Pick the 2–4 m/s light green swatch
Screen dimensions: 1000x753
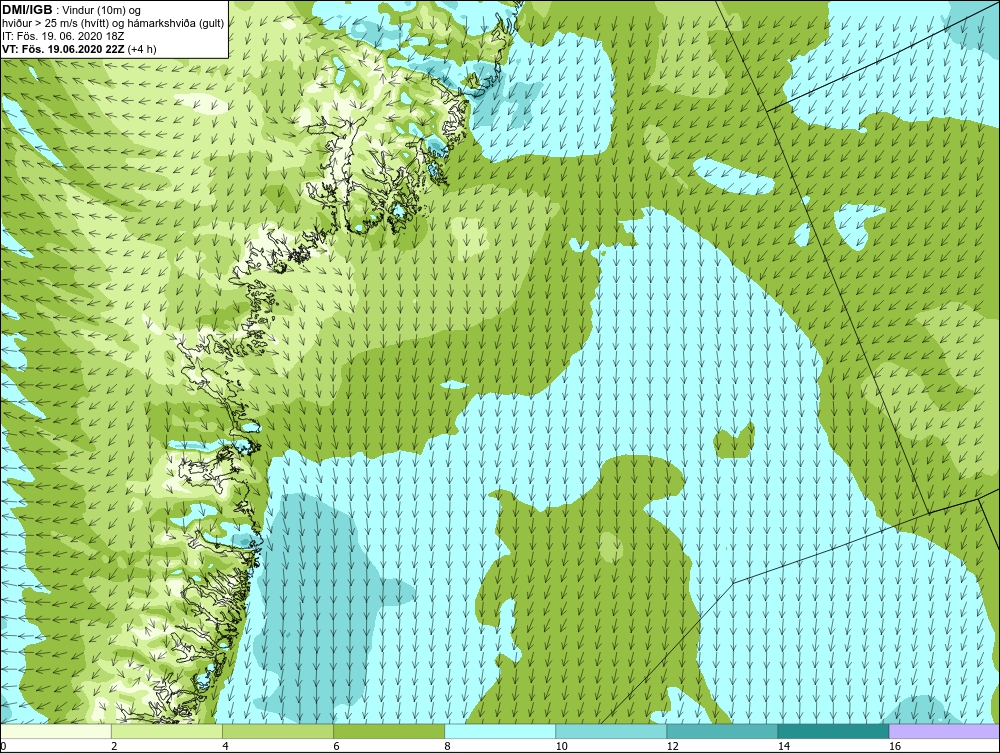tap(167, 731)
